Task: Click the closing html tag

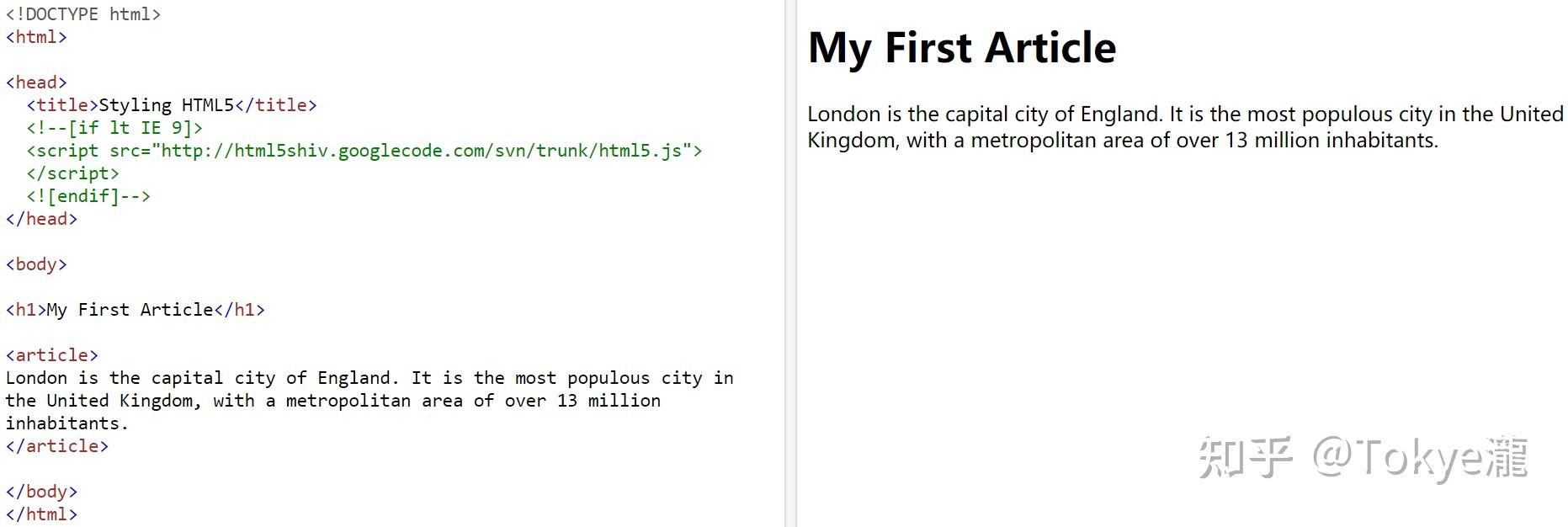Action: [41, 514]
